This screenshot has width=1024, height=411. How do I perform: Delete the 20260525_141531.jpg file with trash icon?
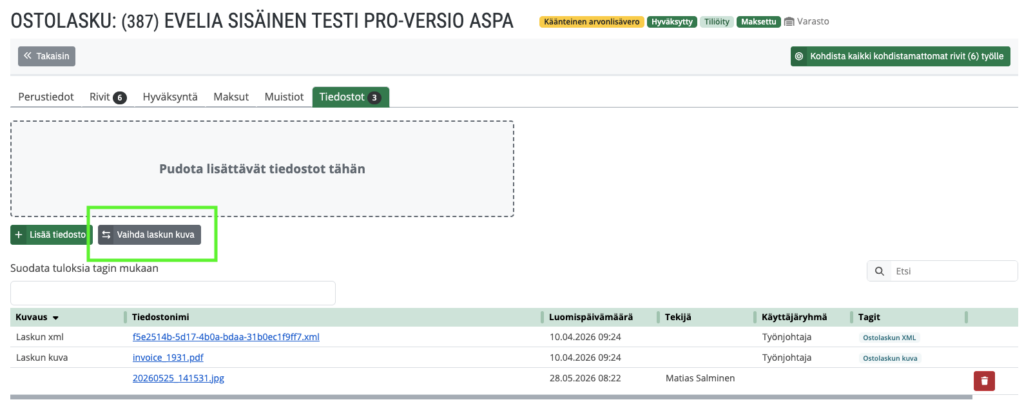coord(984,380)
